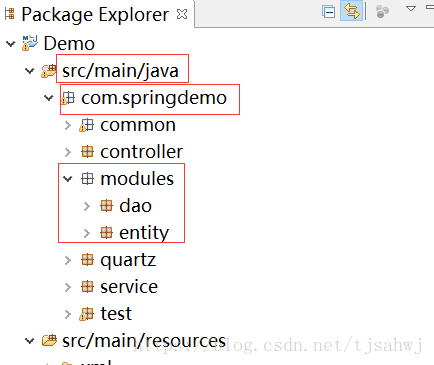Click the quartz package icon

(87, 260)
